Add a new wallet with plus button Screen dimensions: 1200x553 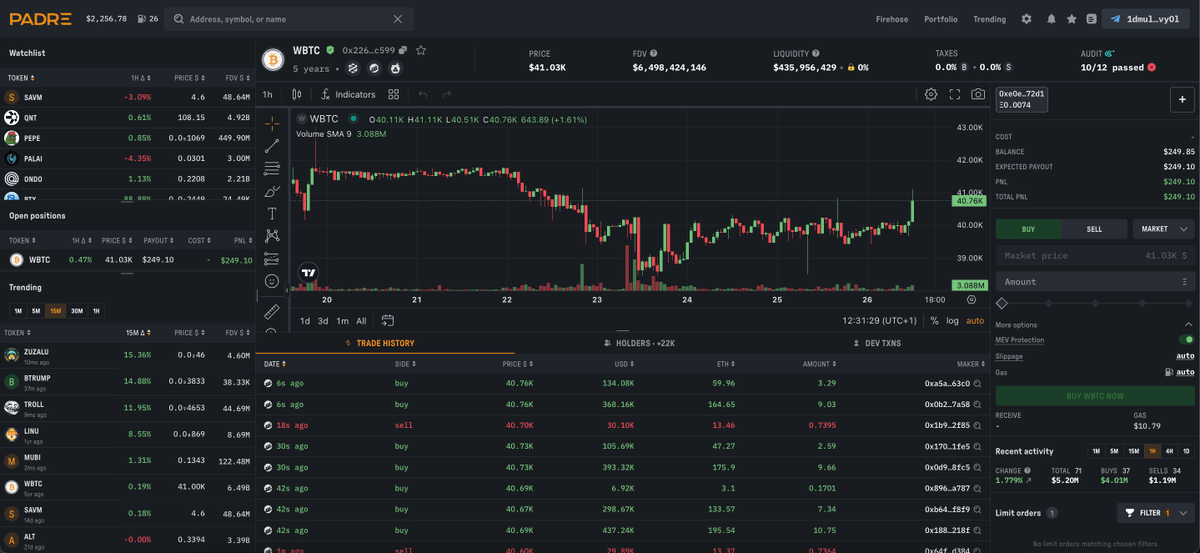(x=1182, y=99)
